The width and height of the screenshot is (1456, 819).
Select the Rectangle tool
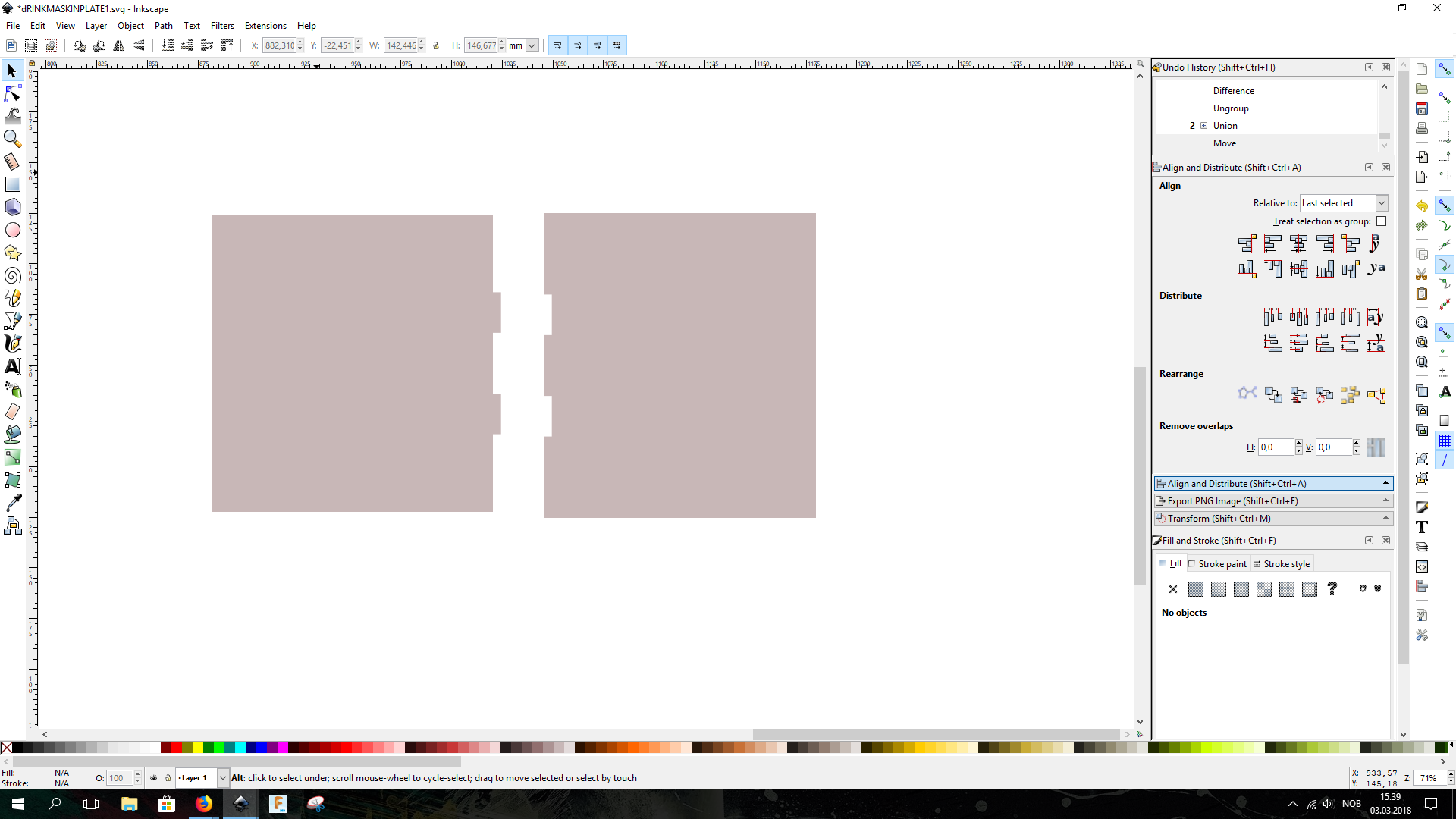click(13, 184)
